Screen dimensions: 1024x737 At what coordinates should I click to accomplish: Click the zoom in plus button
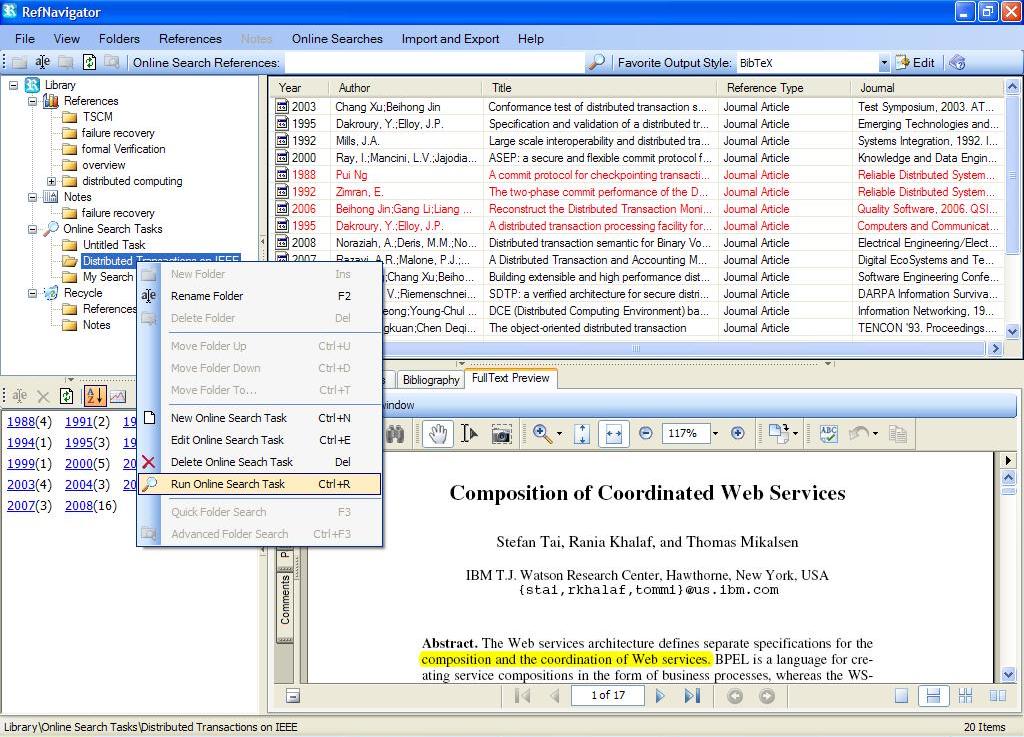tap(737, 433)
